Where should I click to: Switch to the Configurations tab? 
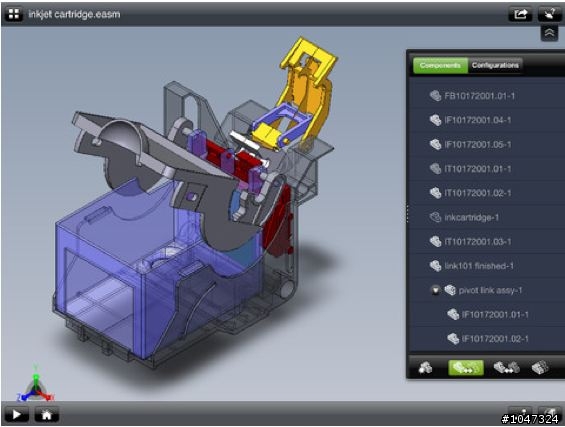click(495, 65)
